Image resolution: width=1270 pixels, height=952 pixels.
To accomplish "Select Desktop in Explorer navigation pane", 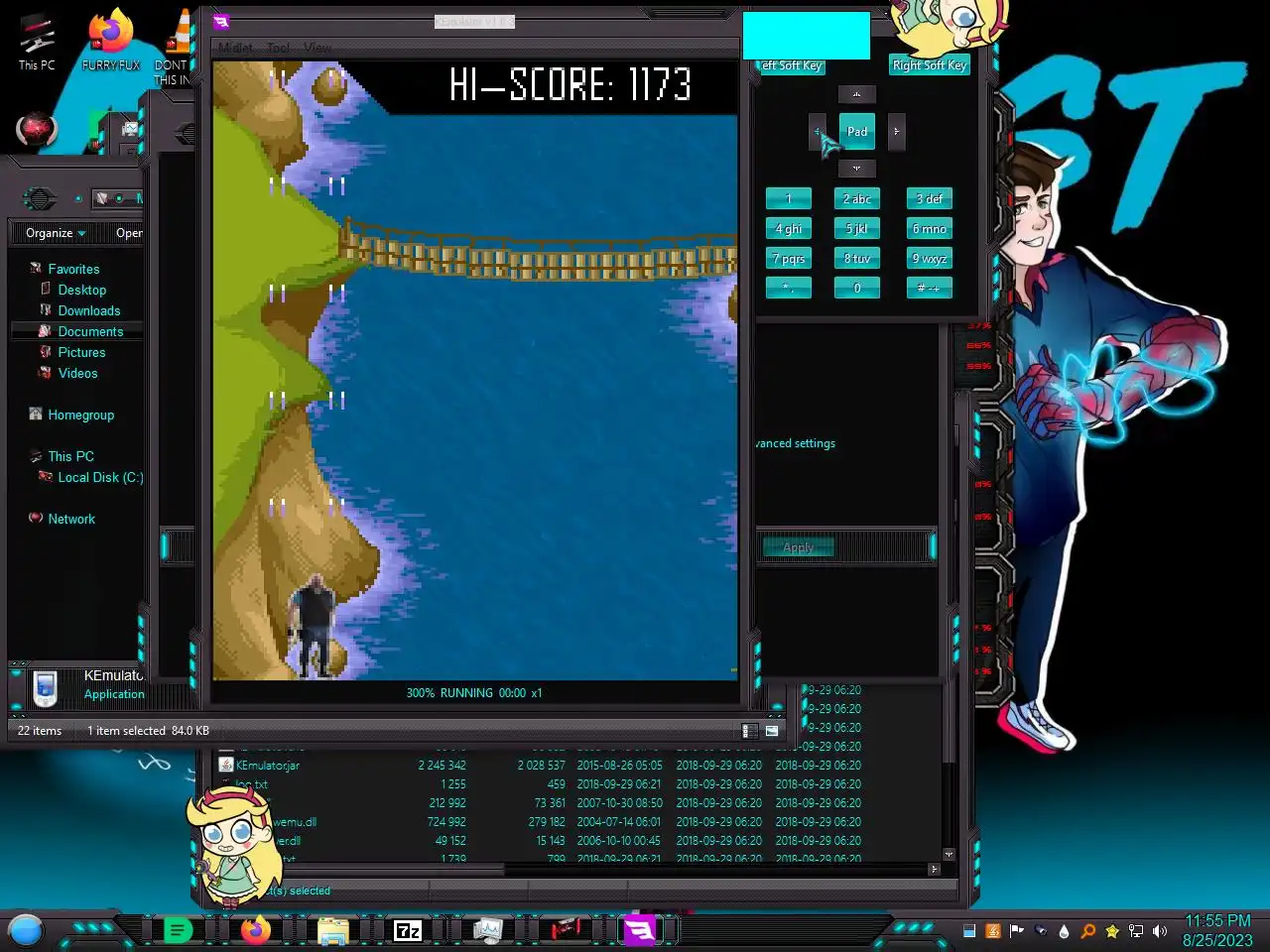I will click(x=81, y=290).
